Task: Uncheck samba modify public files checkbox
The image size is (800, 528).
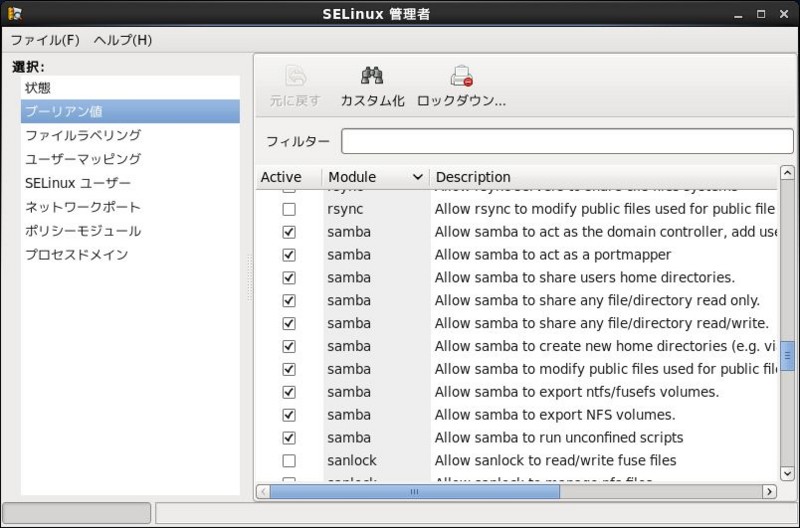Action: [x=289, y=369]
